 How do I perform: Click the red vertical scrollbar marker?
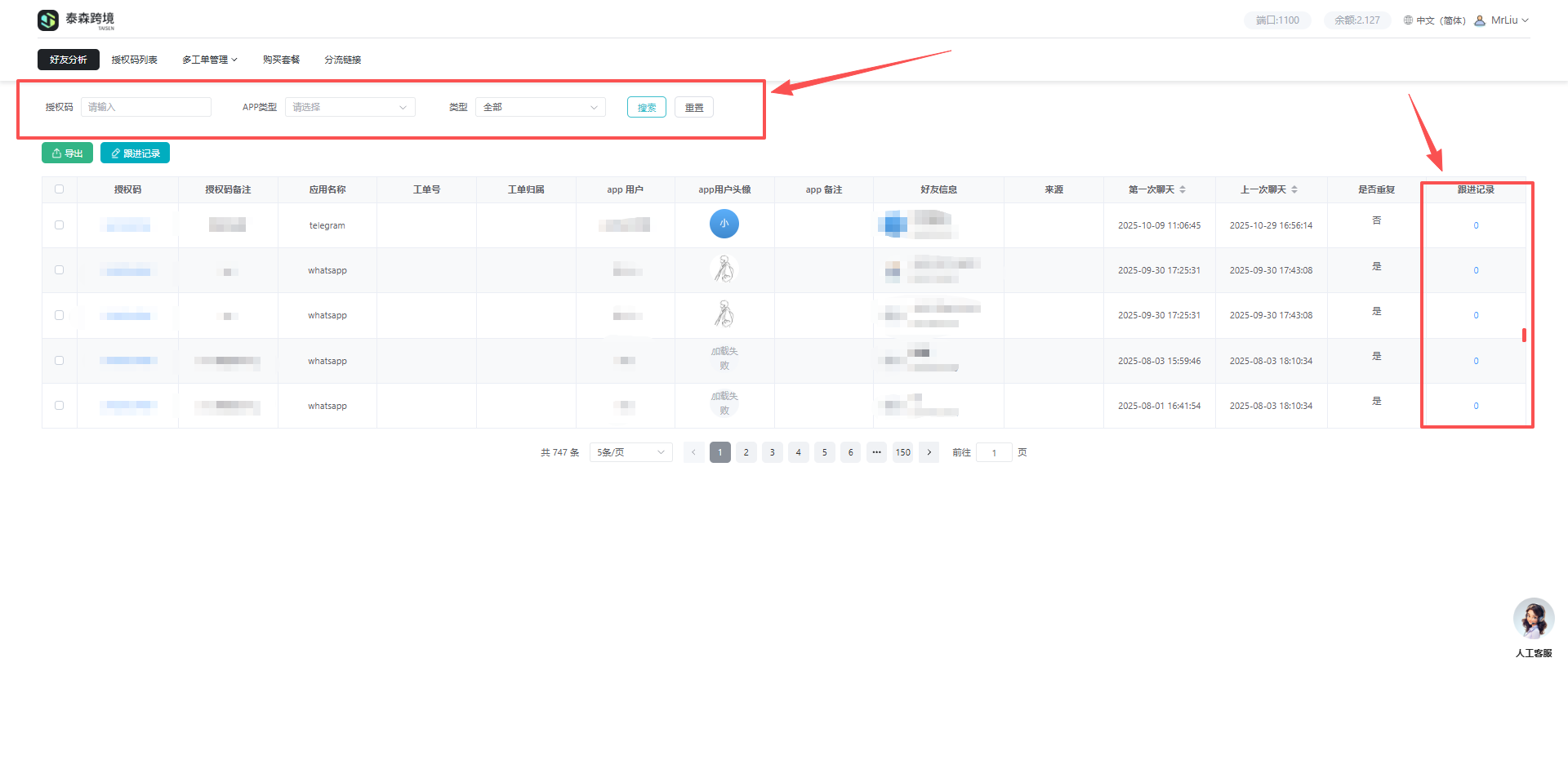coord(1524,335)
